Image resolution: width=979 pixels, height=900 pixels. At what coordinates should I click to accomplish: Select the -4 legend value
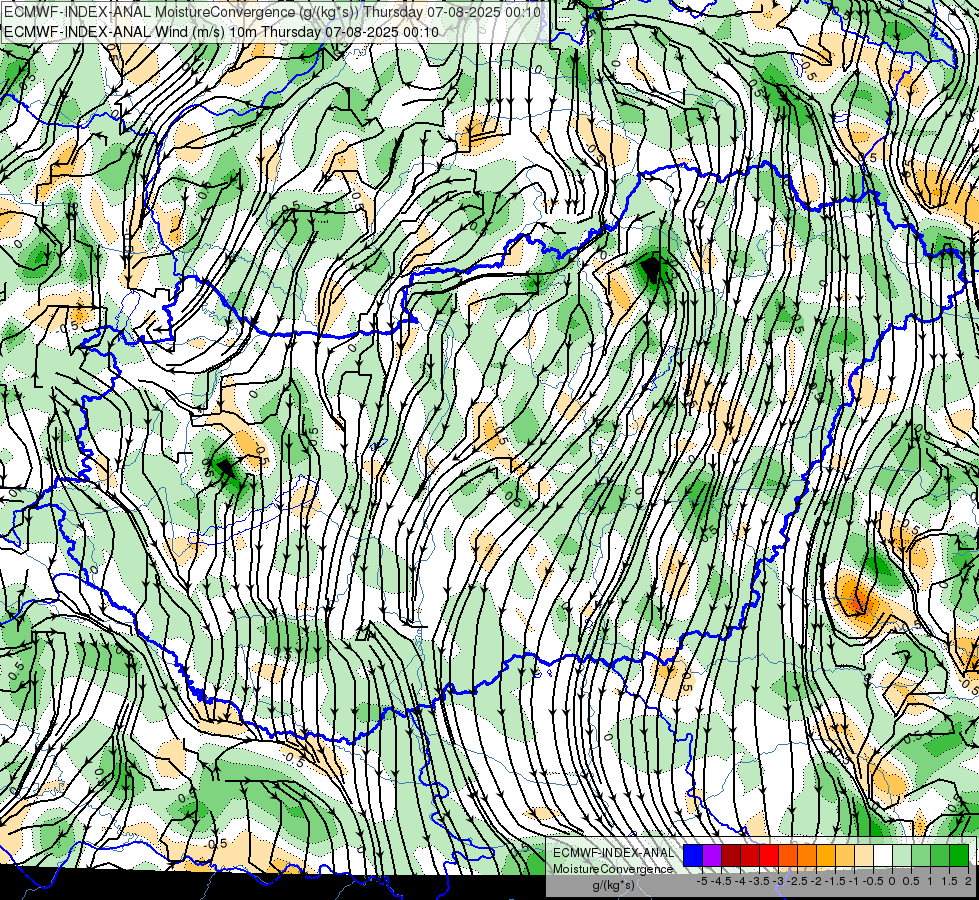740,881
